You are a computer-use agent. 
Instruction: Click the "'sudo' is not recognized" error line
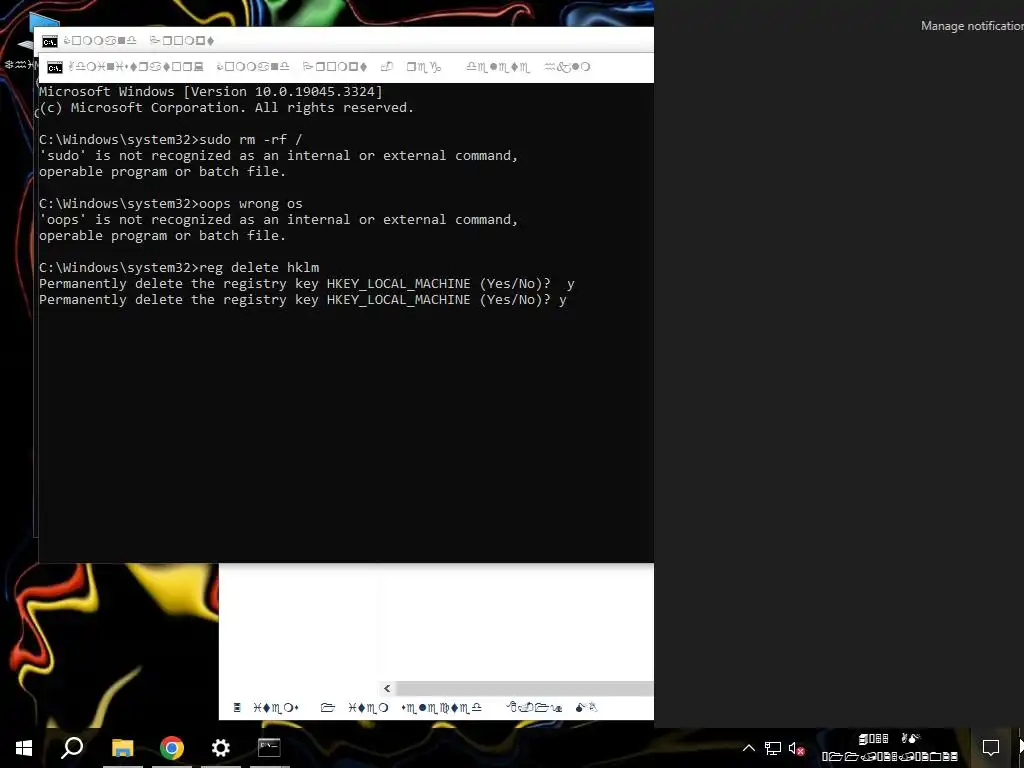(278, 156)
